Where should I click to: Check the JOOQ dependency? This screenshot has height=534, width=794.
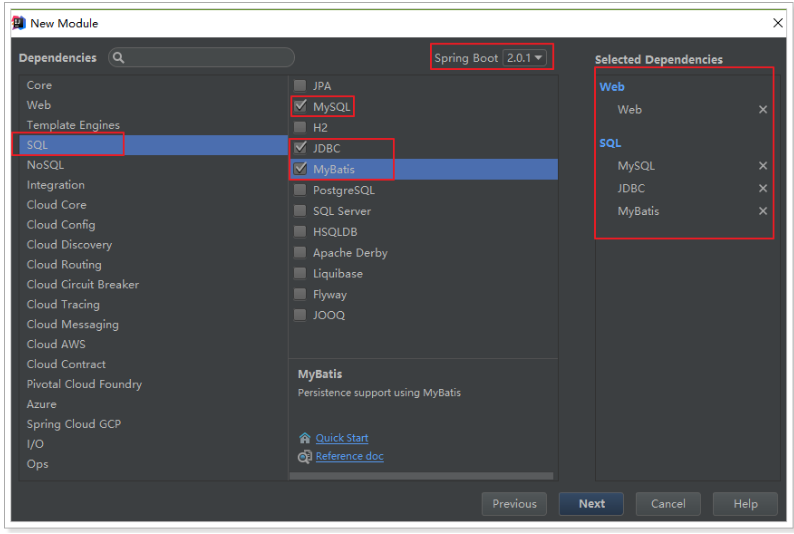point(300,315)
